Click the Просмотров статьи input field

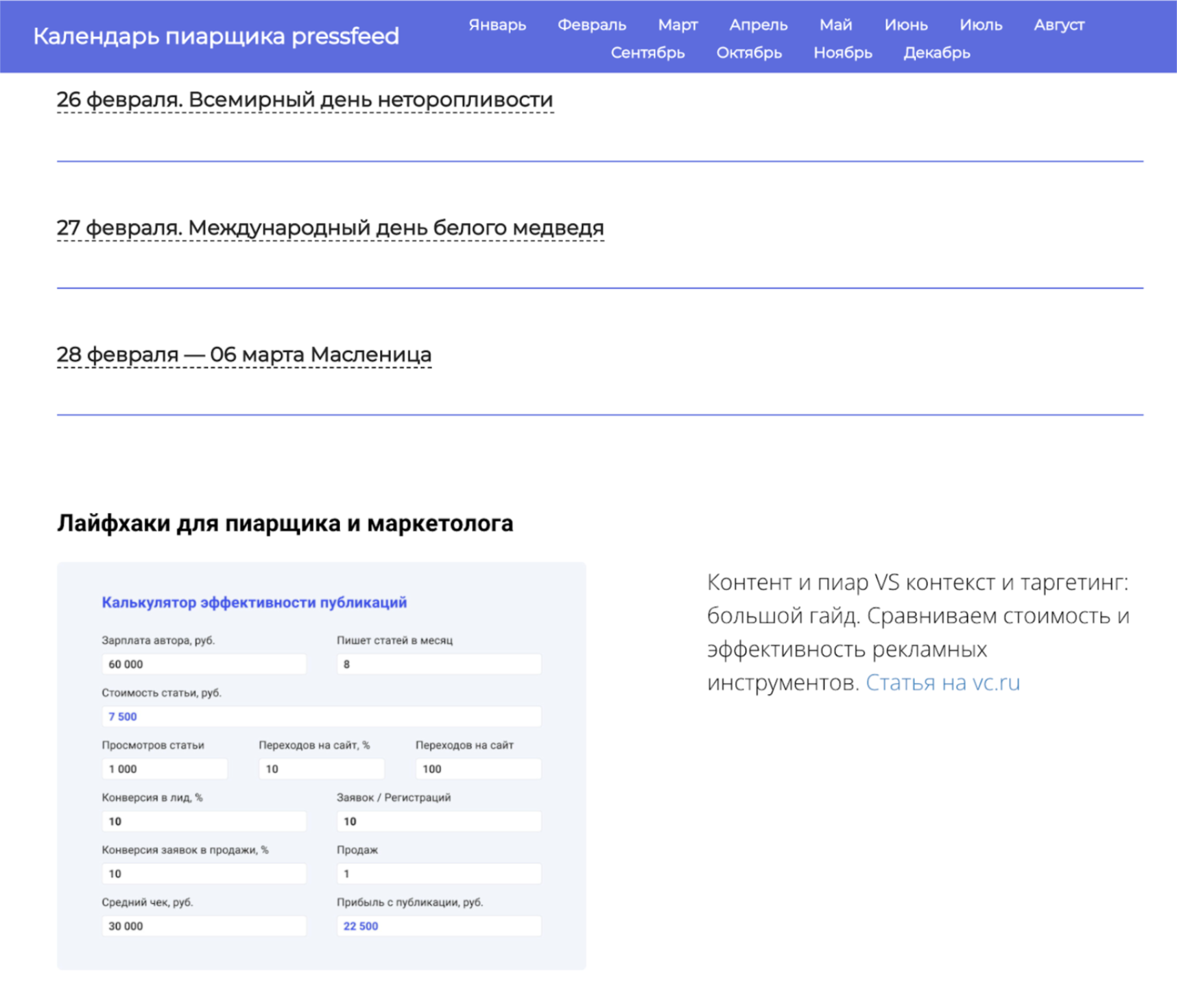pos(165,769)
